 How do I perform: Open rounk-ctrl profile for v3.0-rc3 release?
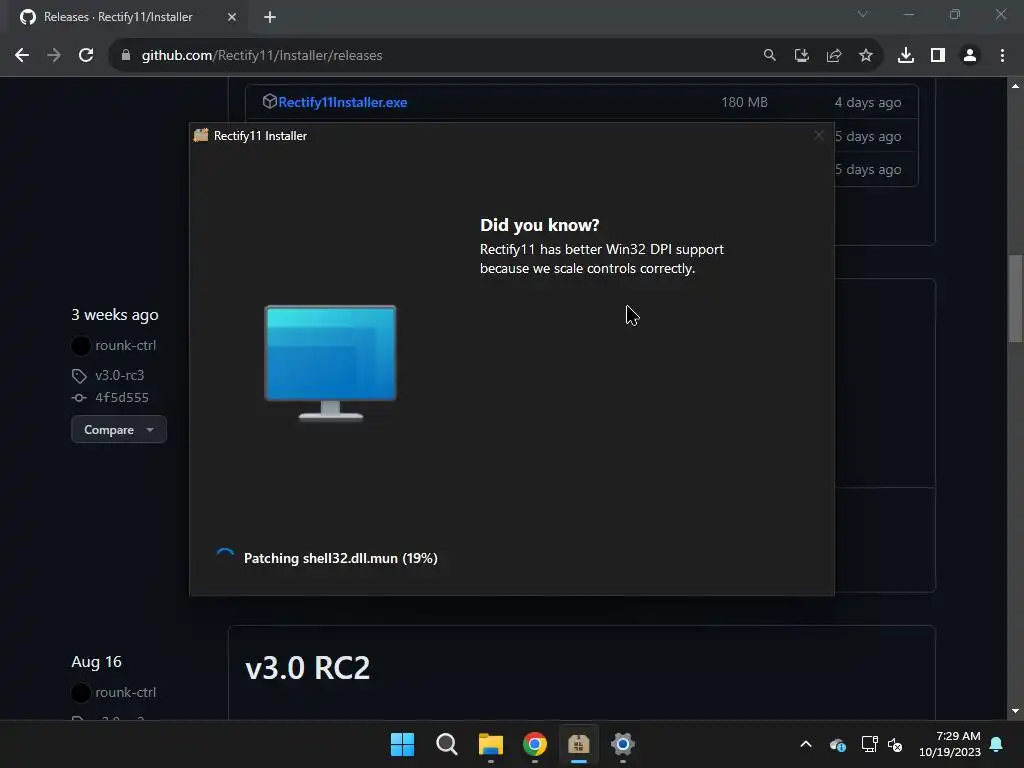pyautogui.click(x=125, y=345)
